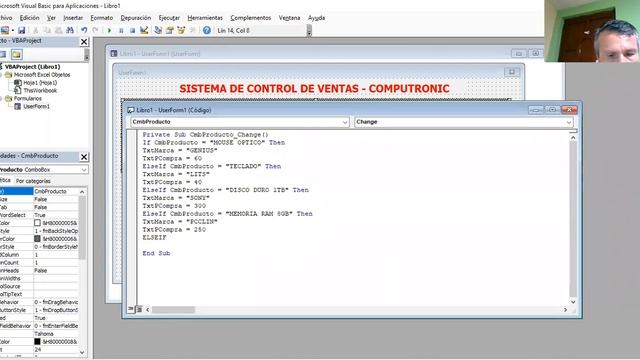Viewport: 640px width, 360px height.
Task: Click the SISTEMA DE CONTROL DE VENTAS label
Action: click(314, 89)
